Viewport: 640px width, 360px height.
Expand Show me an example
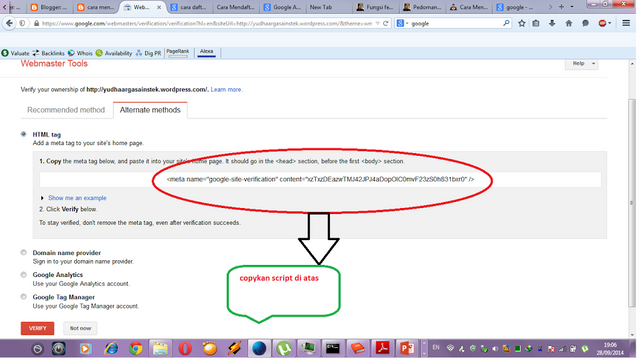coord(77,198)
